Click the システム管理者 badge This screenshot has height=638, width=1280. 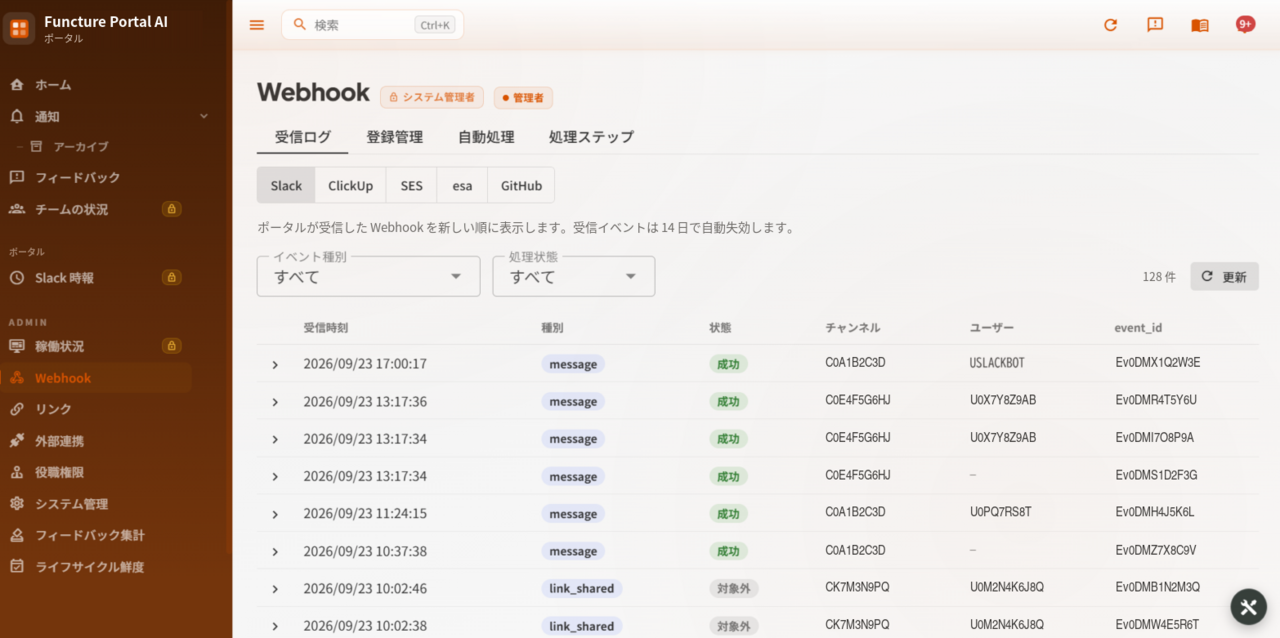[x=432, y=97]
